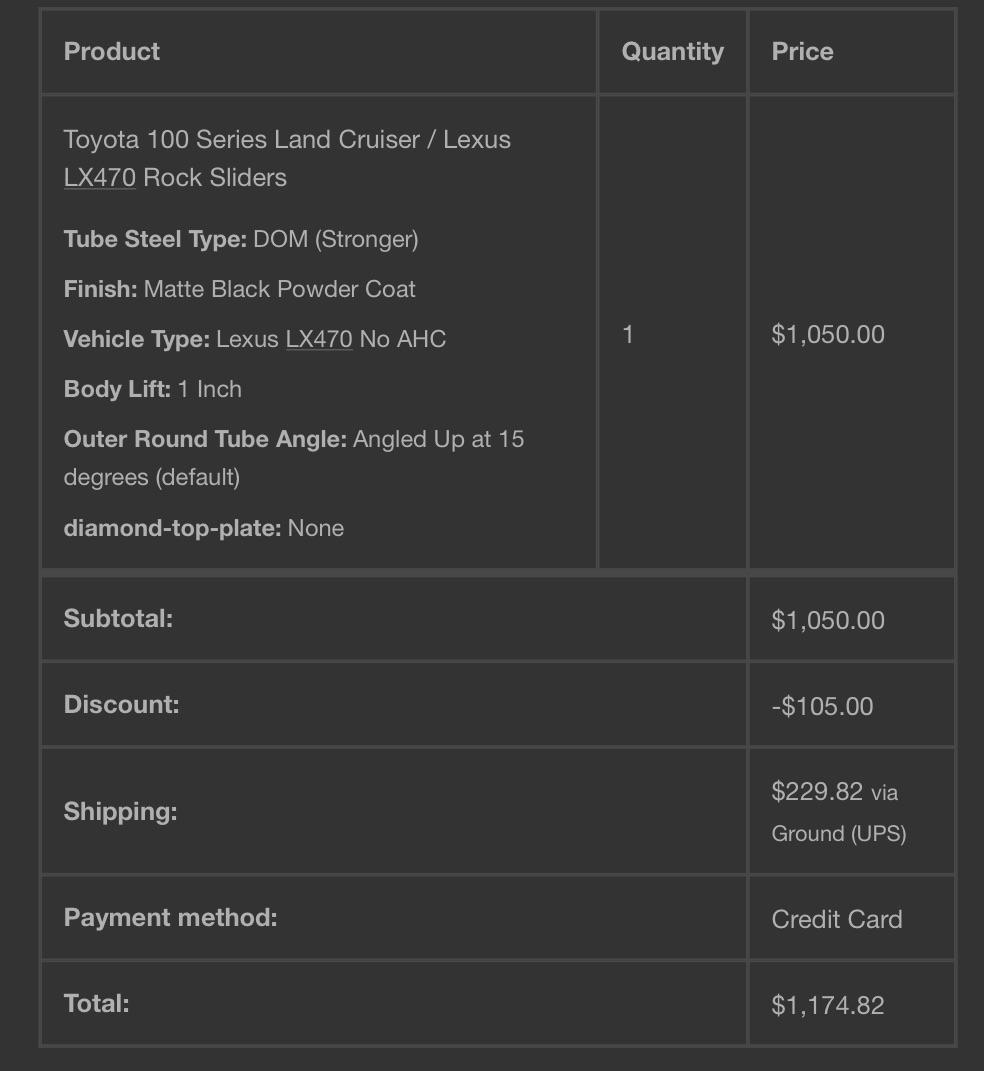Select the Price column header
Image resolution: width=984 pixels, height=1071 pixels.
click(802, 52)
